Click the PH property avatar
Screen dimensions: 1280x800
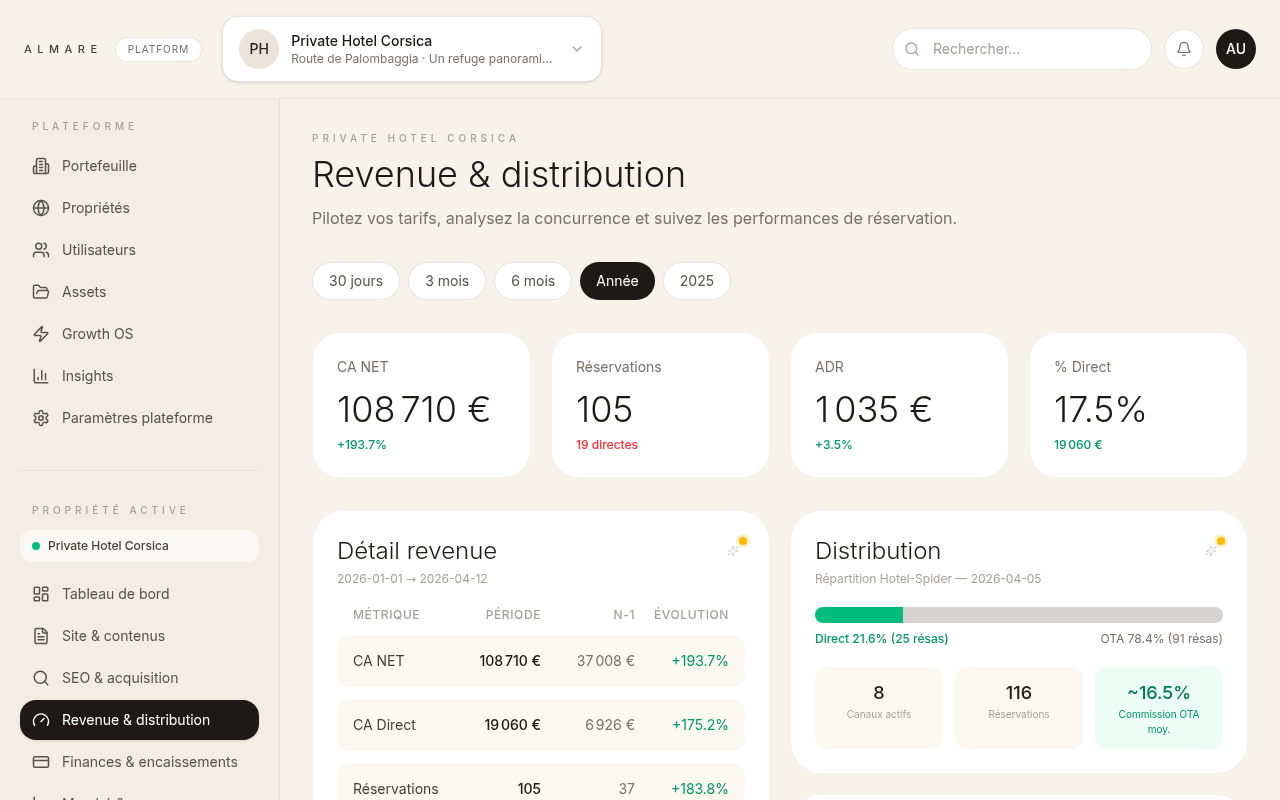[259, 49]
